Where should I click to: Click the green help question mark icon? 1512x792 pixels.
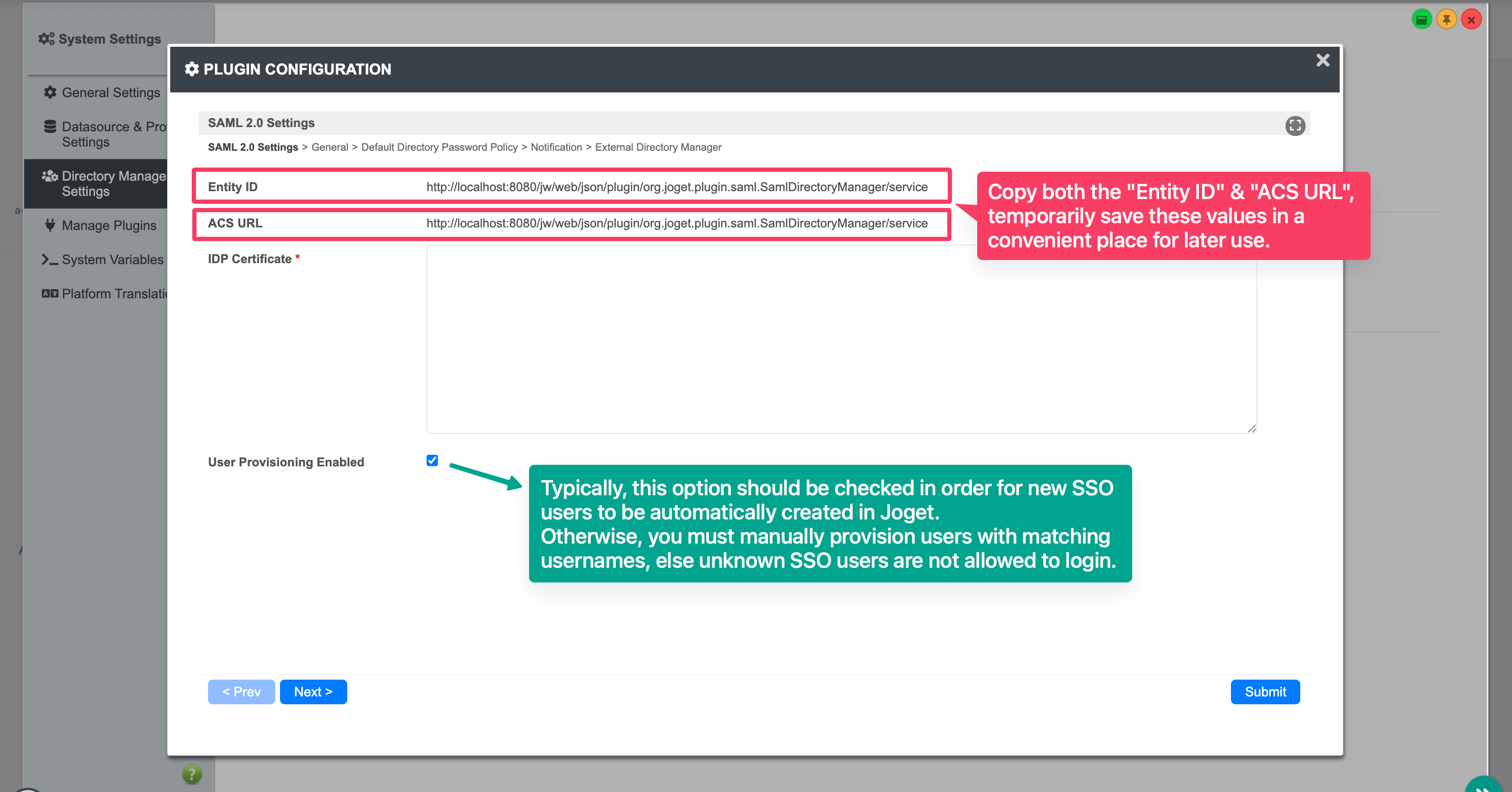point(192,774)
